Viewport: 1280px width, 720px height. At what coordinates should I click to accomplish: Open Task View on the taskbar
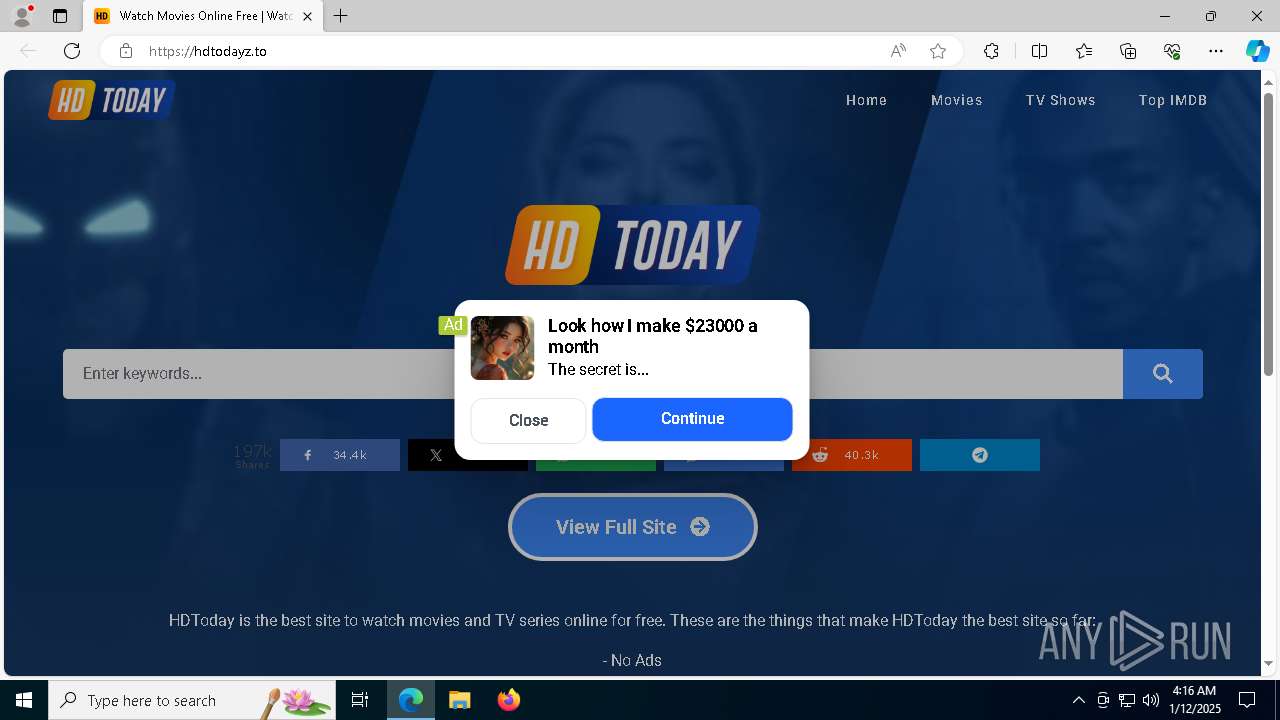[x=360, y=700]
